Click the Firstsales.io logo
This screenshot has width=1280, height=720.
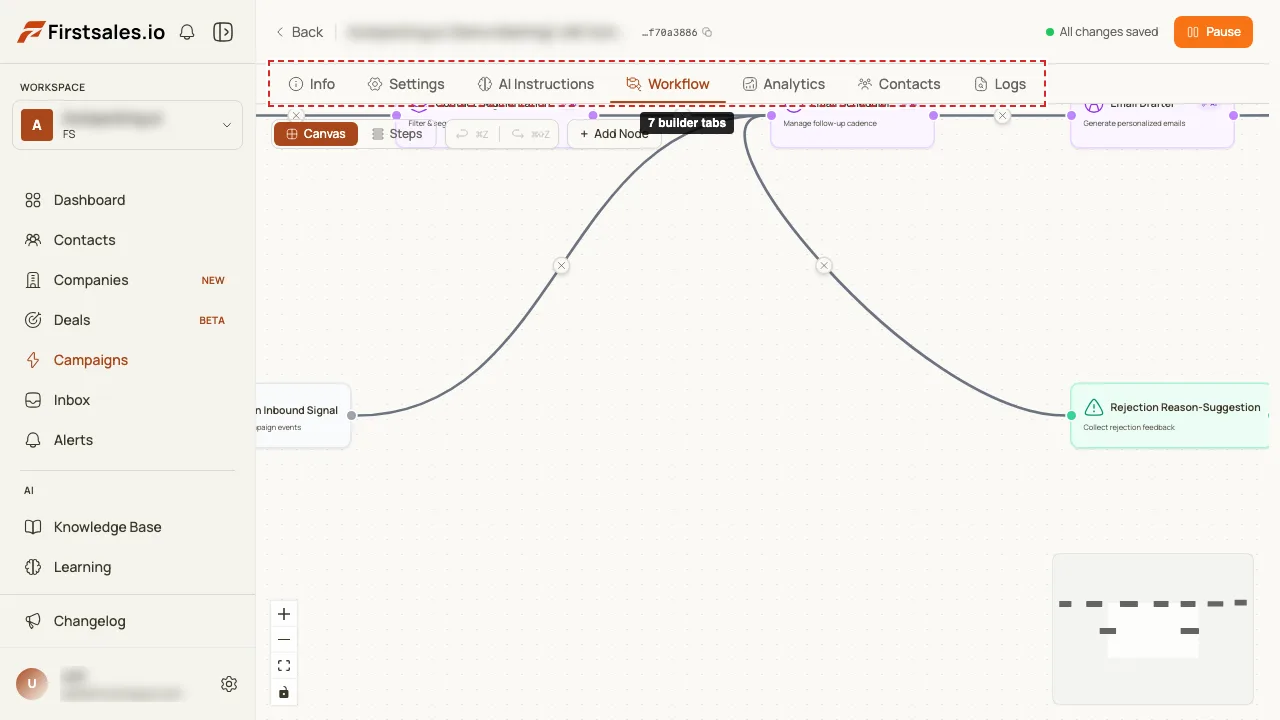click(91, 32)
